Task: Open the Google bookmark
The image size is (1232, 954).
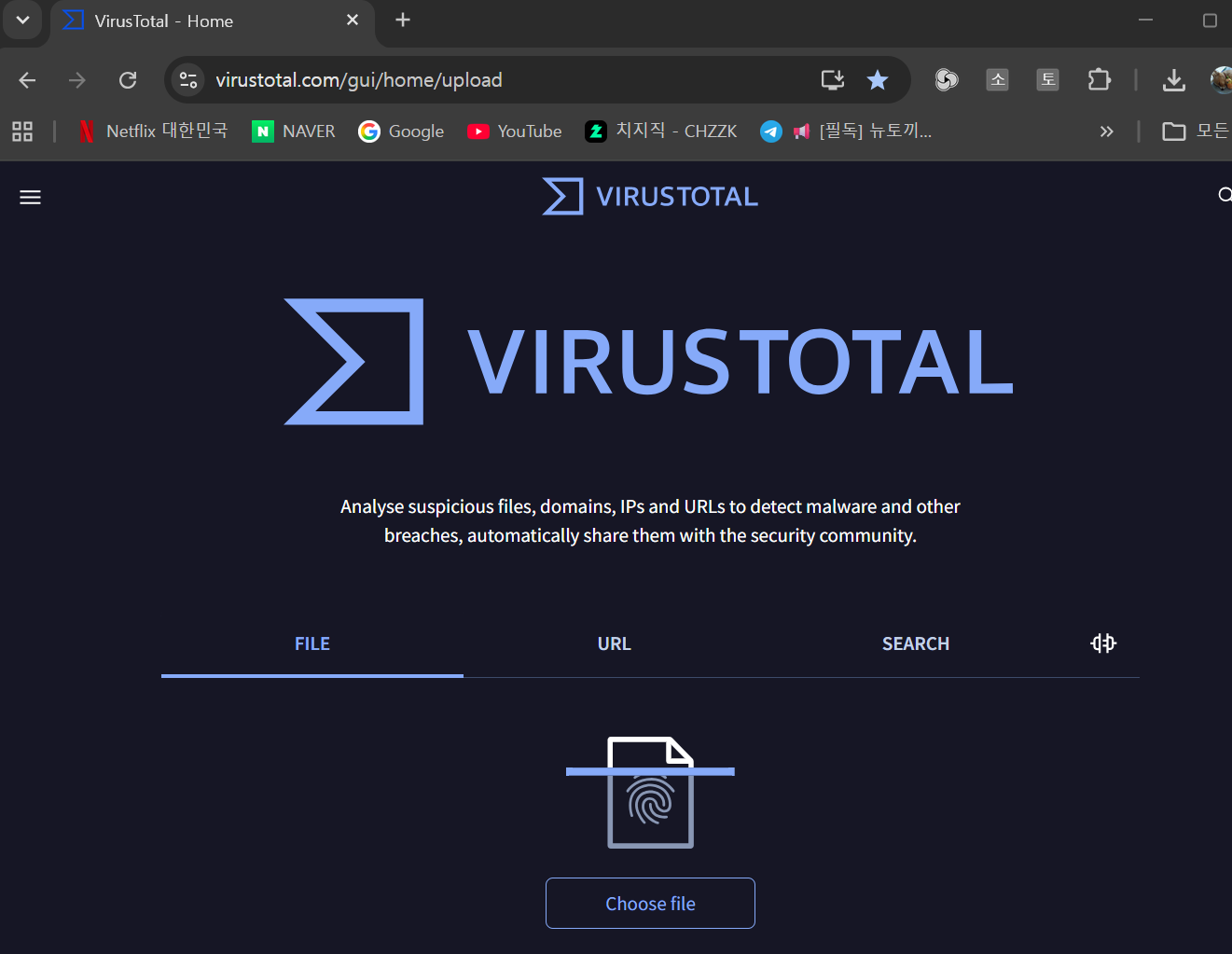Action: click(x=402, y=131)
